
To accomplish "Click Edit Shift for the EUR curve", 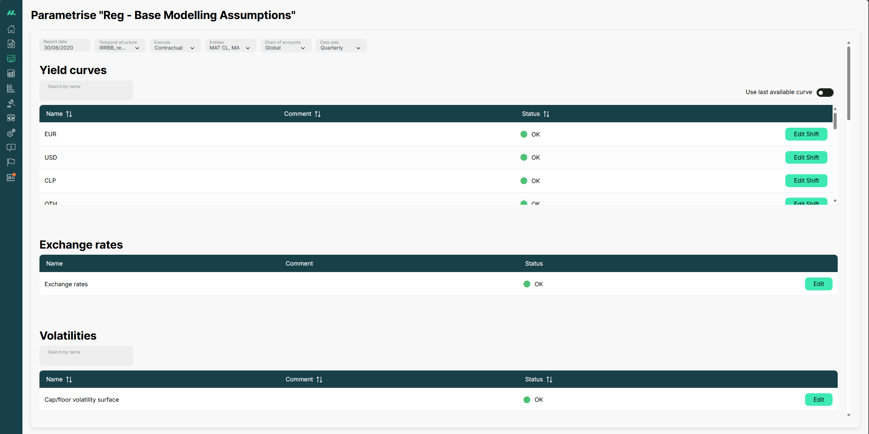I will pos(806,134).
